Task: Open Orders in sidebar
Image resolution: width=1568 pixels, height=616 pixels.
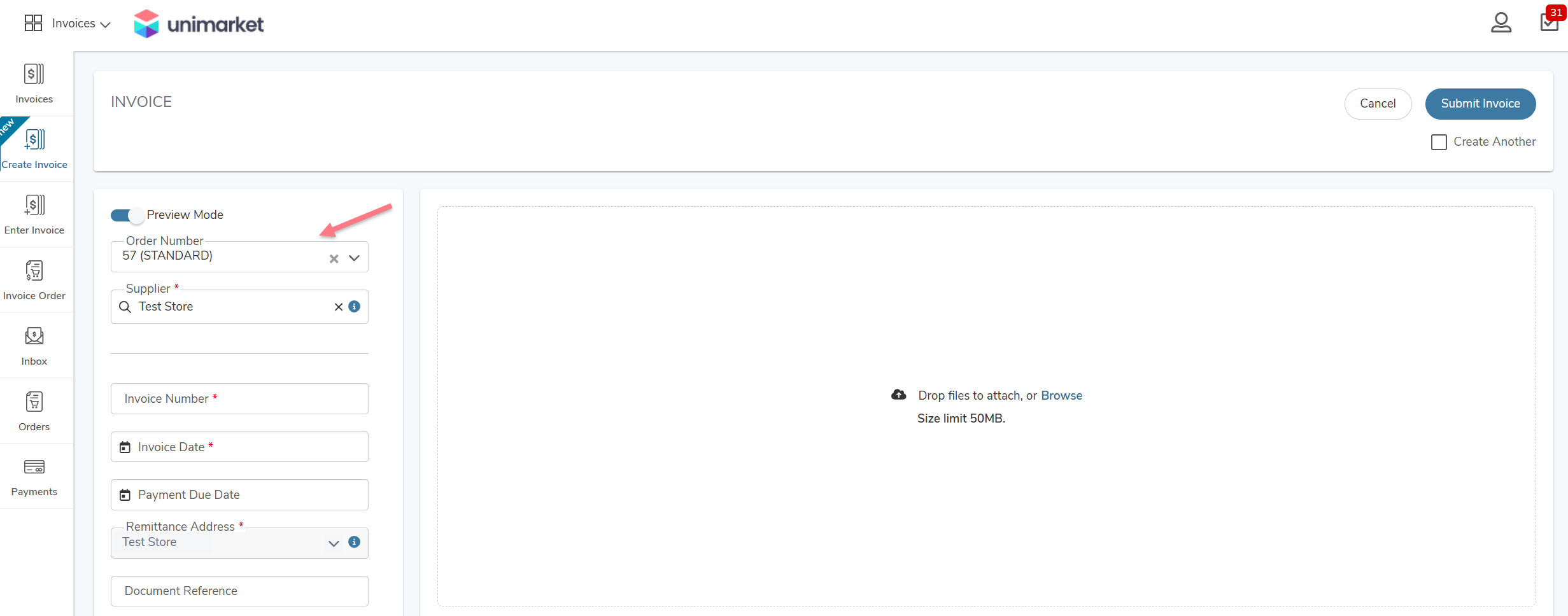Action: [x=34, y=412]
